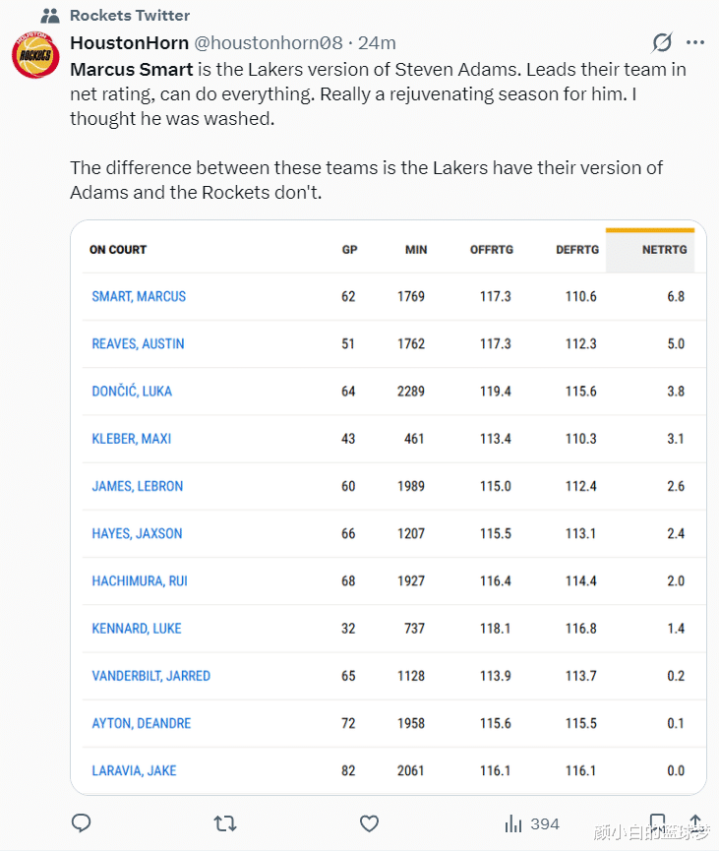
Task: Click the Grok icon beside the timestamp
Action: click(661, 43)
